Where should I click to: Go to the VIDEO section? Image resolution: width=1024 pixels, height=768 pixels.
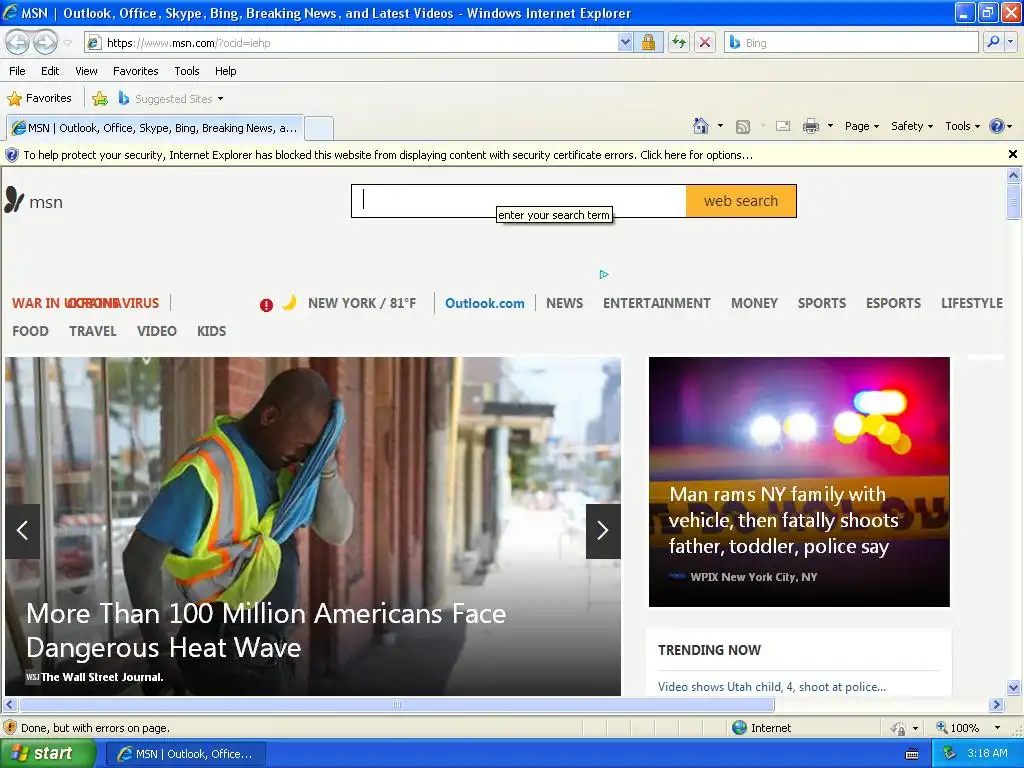pyautogui.click(x=157, y=331)
